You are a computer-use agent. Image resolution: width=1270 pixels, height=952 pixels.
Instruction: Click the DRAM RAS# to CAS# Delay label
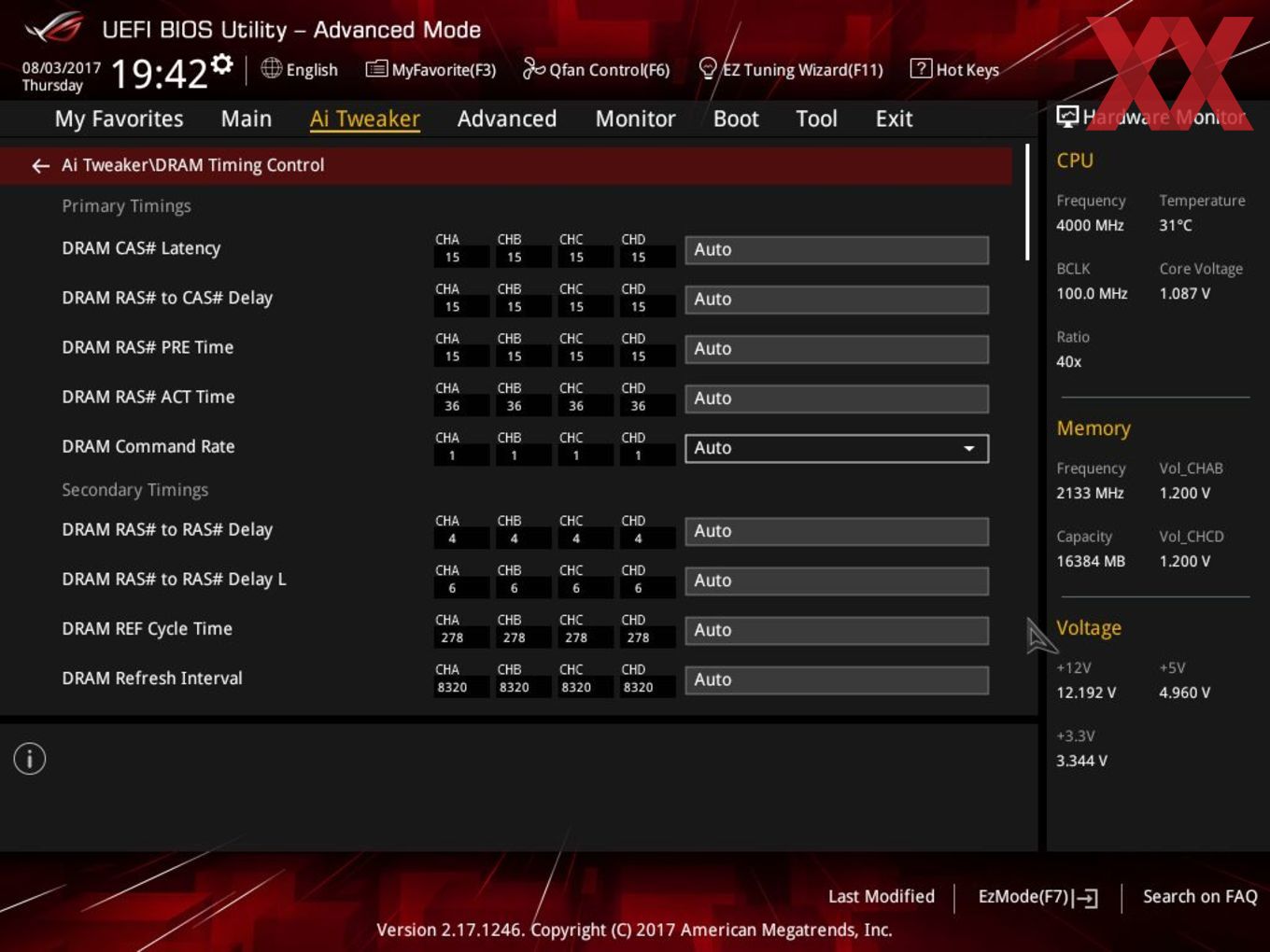[167, 298]
